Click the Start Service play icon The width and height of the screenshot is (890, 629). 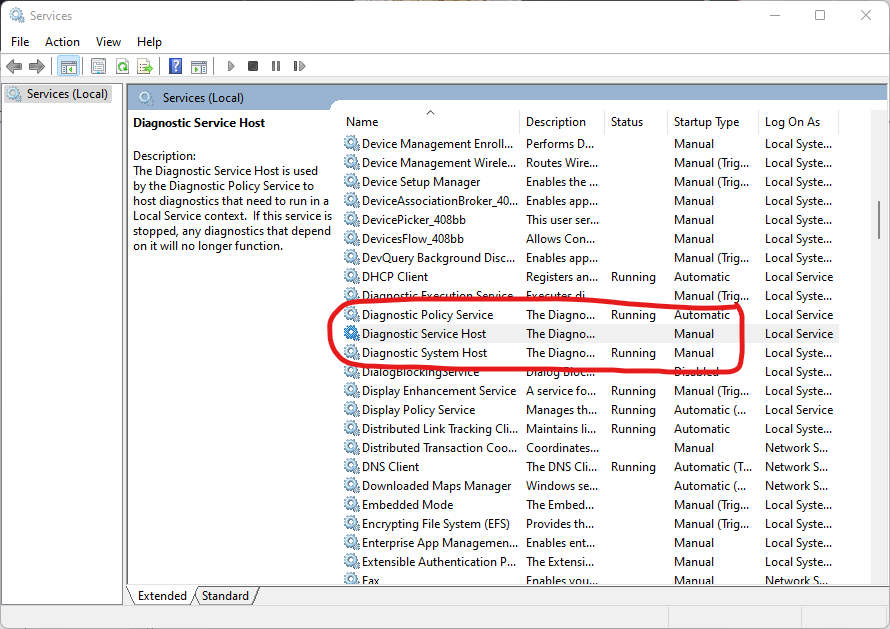tap(230, 66)
